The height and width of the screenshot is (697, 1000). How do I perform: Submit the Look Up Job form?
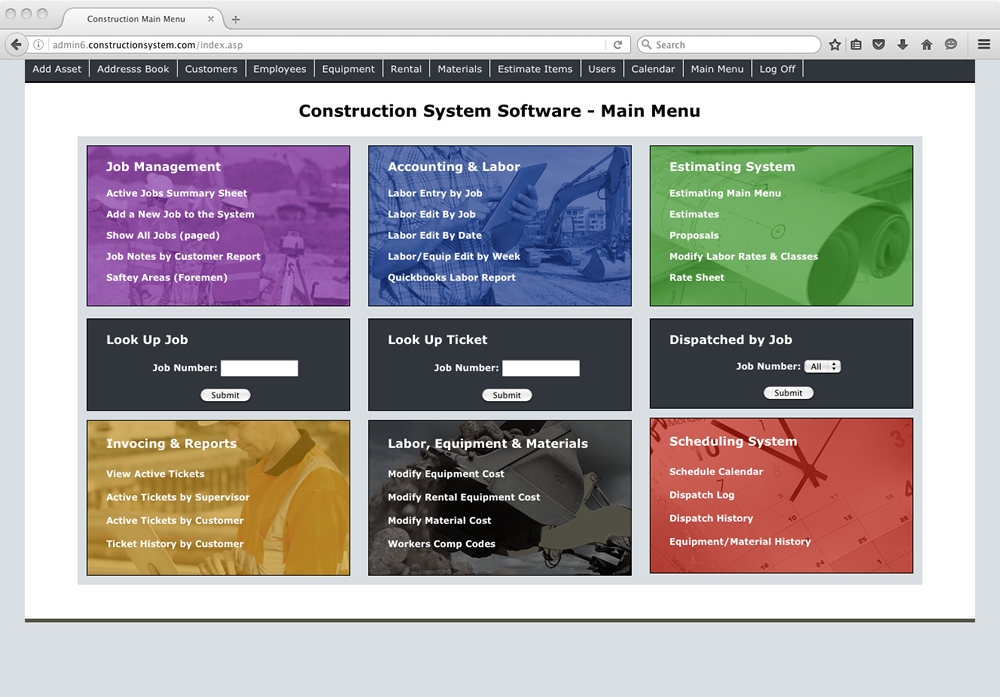(x=225, y=394)
